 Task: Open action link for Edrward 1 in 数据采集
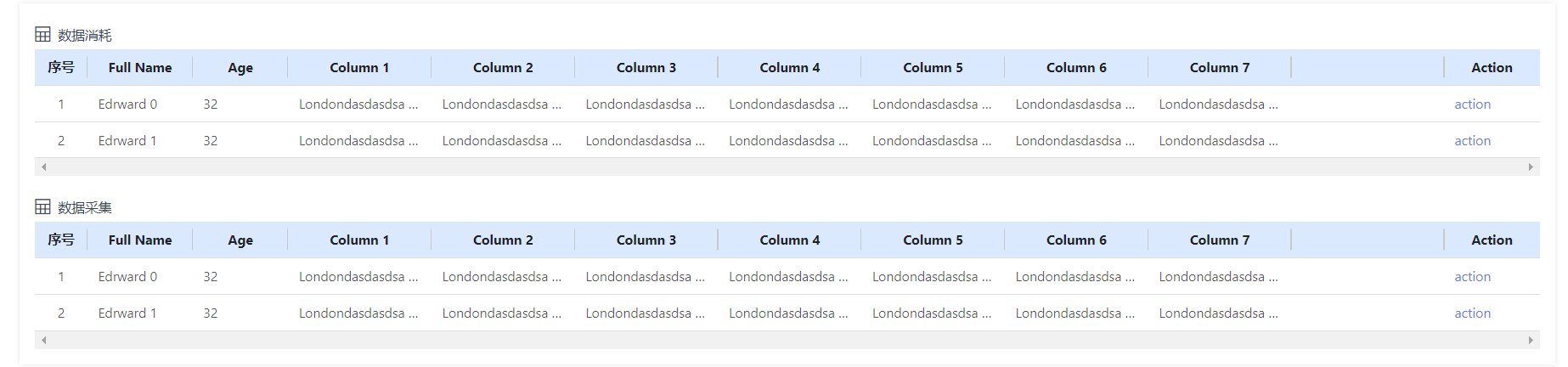[1472, 313]
